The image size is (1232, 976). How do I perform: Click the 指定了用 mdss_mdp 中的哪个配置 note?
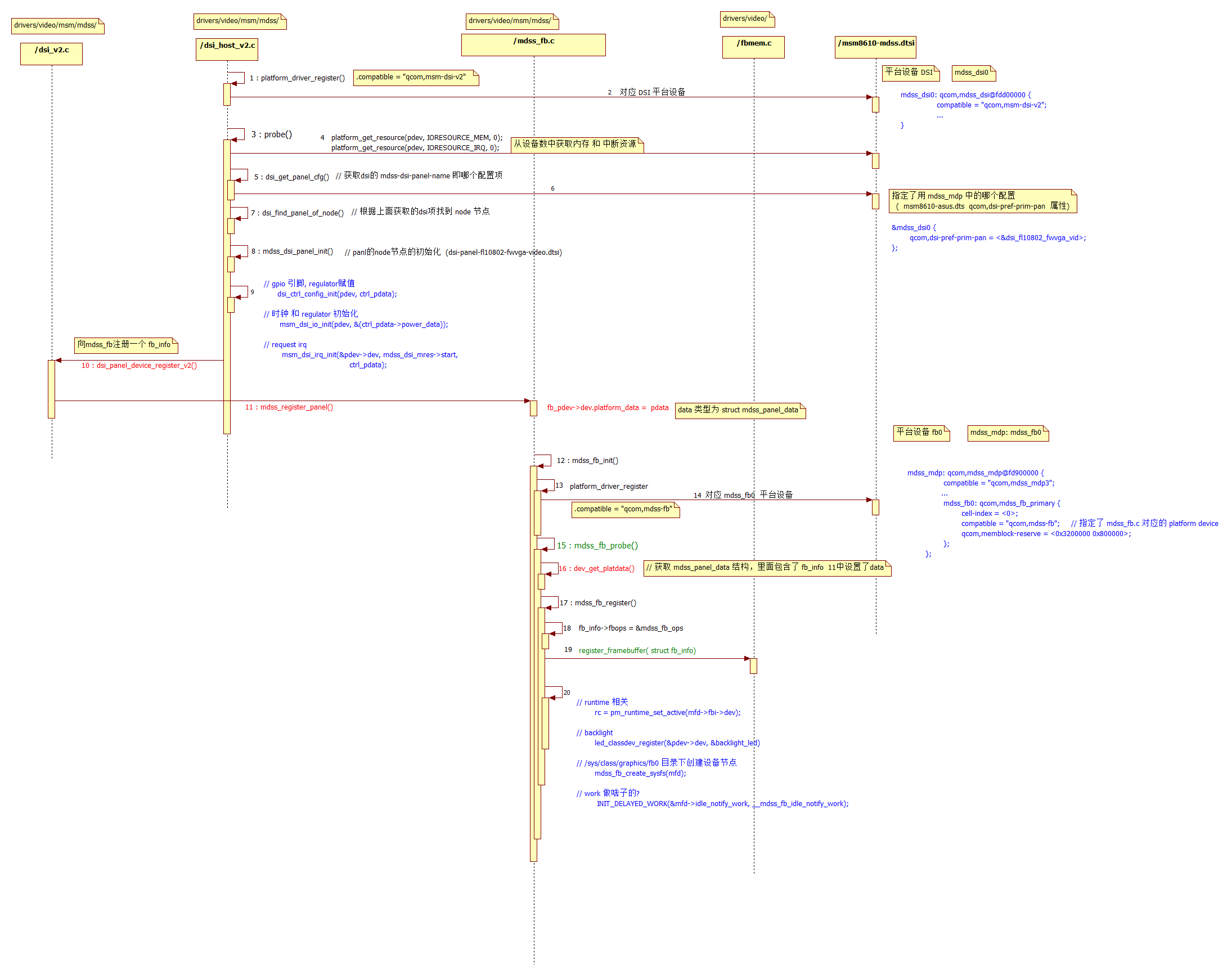pos(984,201)
